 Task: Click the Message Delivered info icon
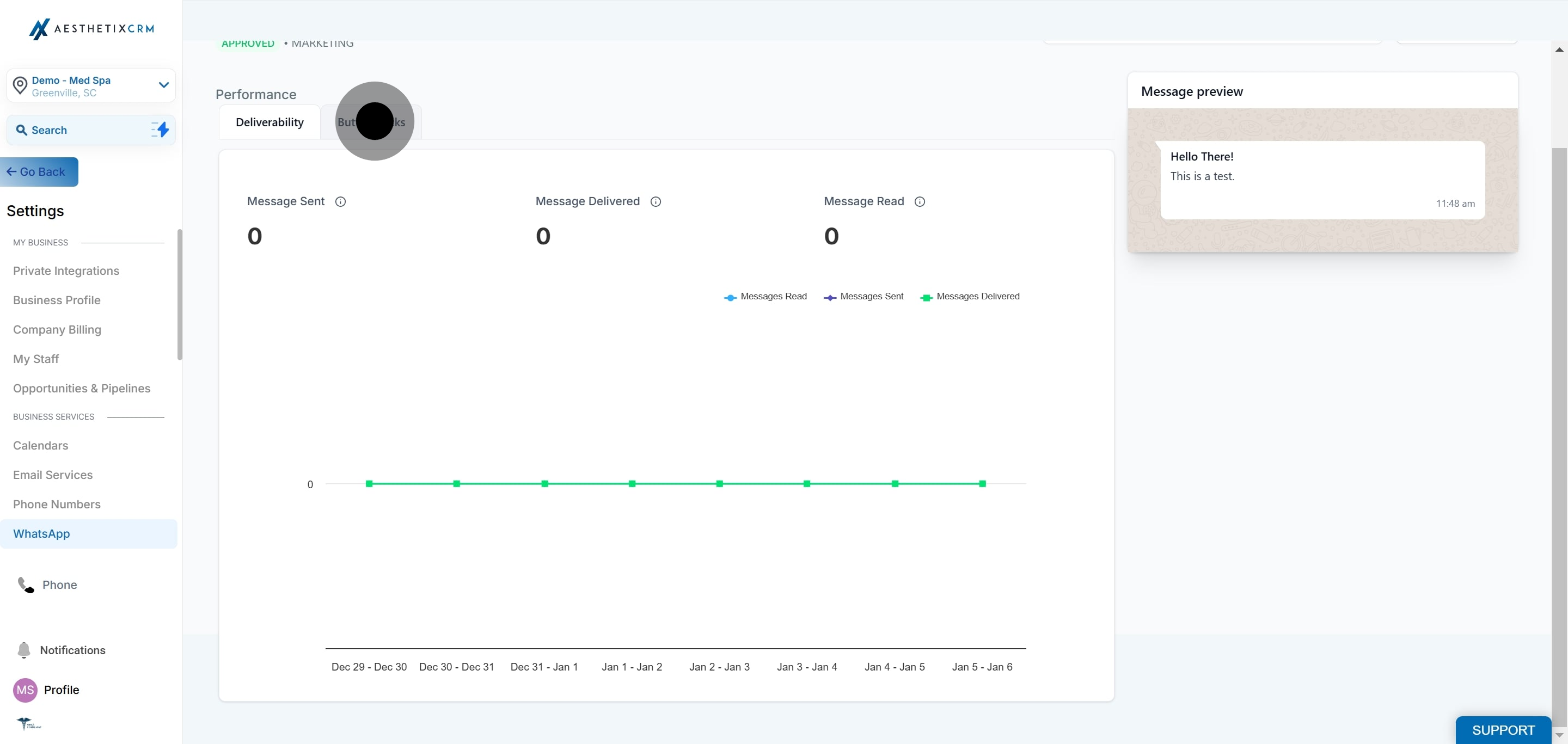[x=656, y=201]
